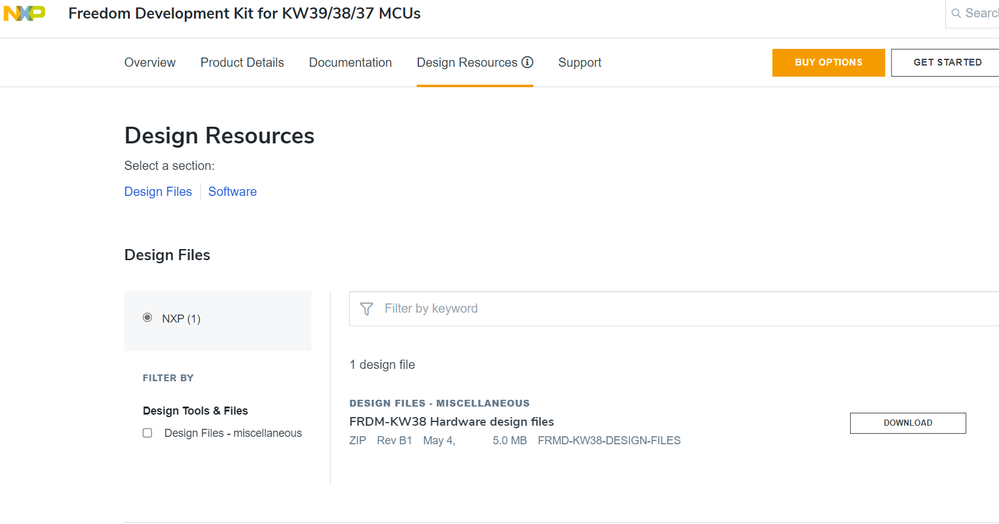Viewport: 999px width, 524px height.
Task: Jump to the Software section link
Action: (x=233, y=192)
